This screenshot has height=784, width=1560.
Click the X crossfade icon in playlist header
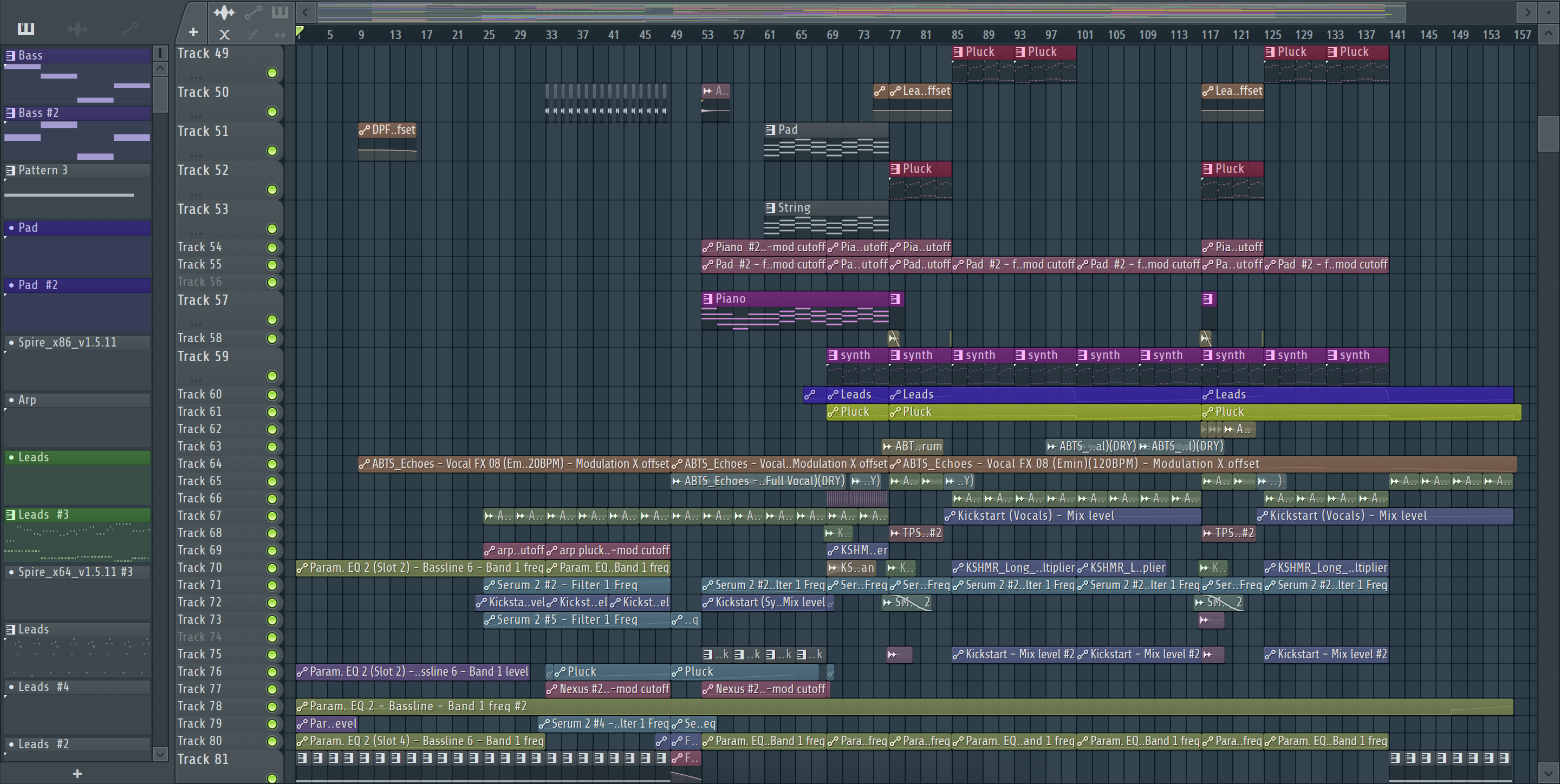(x=224, y=35)
